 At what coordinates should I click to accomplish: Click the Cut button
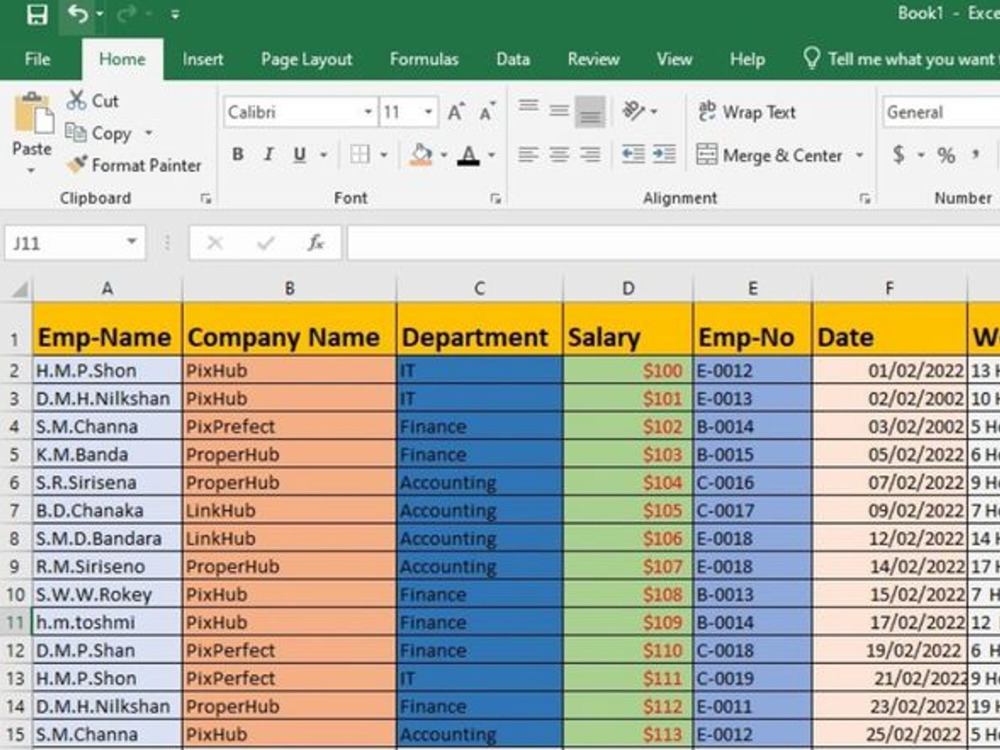93,101
